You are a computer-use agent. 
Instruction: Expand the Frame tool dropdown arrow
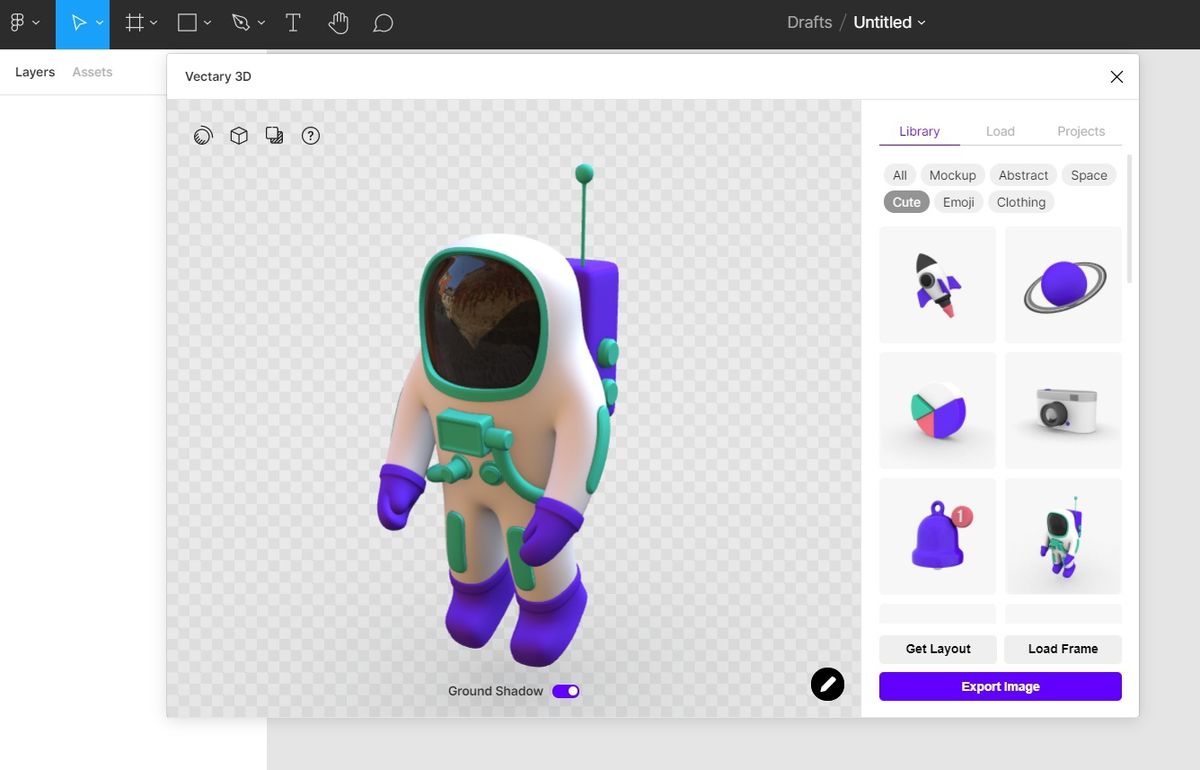tap(154, 23)
